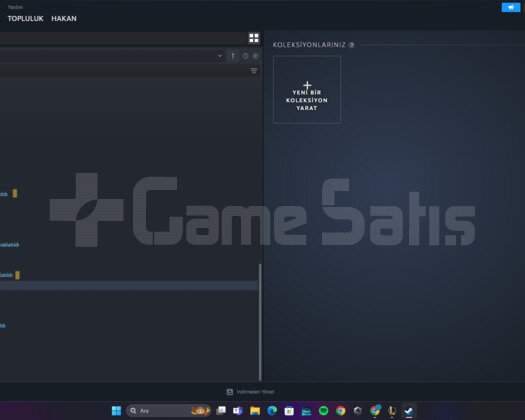Open Spotify from the taskbar

[x=323, y=411]
